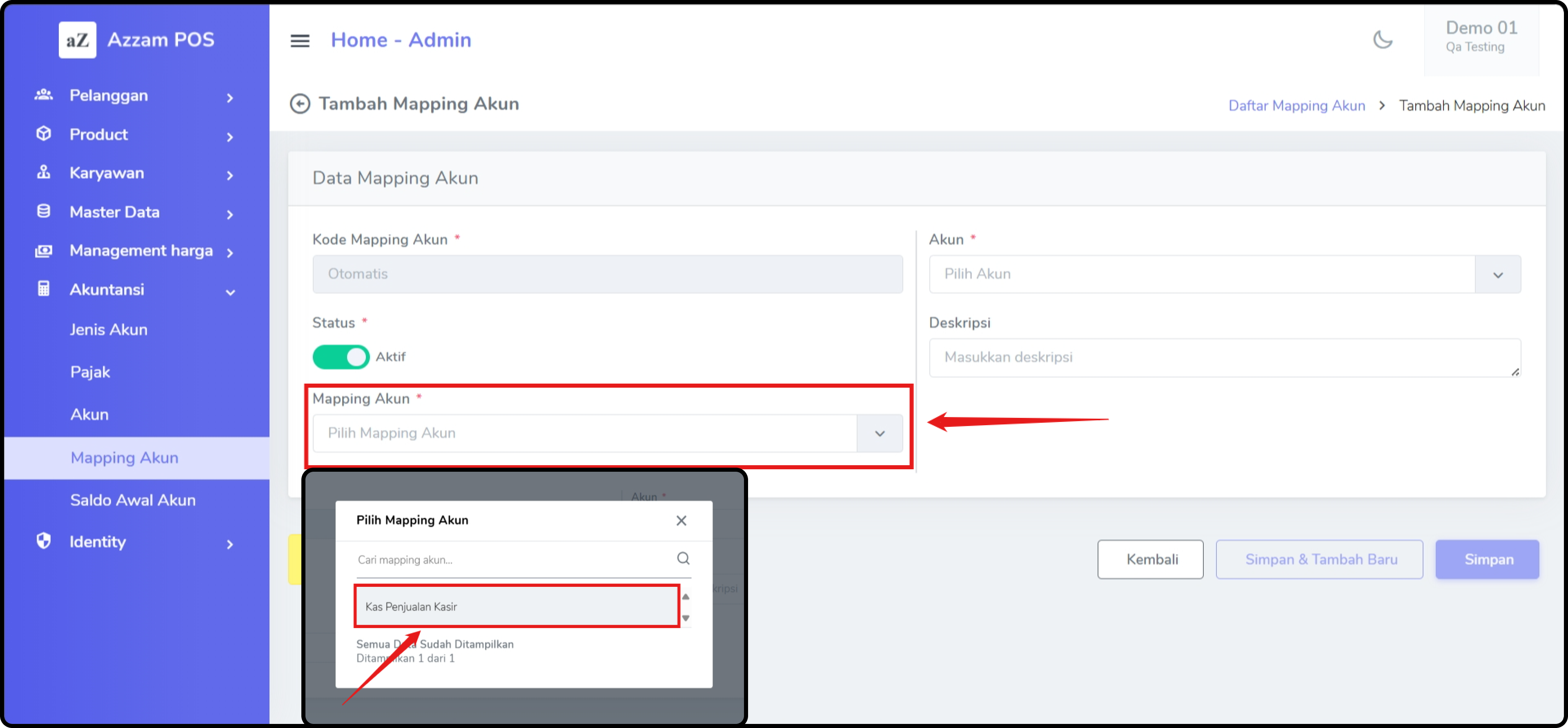The image size is (1568, 728).
Task: Click the Azzam POS logo icon
Action: click(x=77, y=40)
